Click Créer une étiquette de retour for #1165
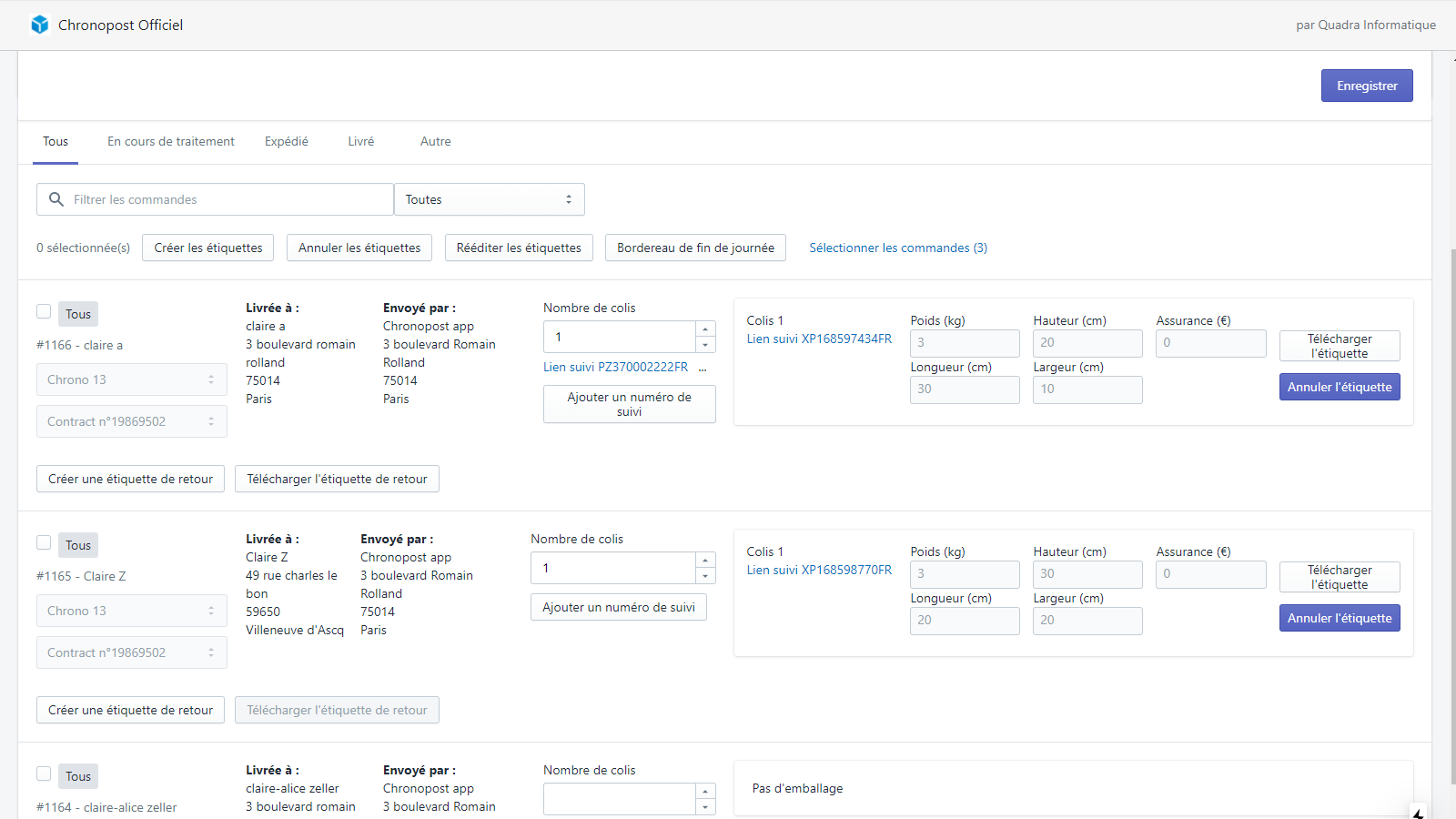This screenshot has width=1456, height=819. pos(130,710)
